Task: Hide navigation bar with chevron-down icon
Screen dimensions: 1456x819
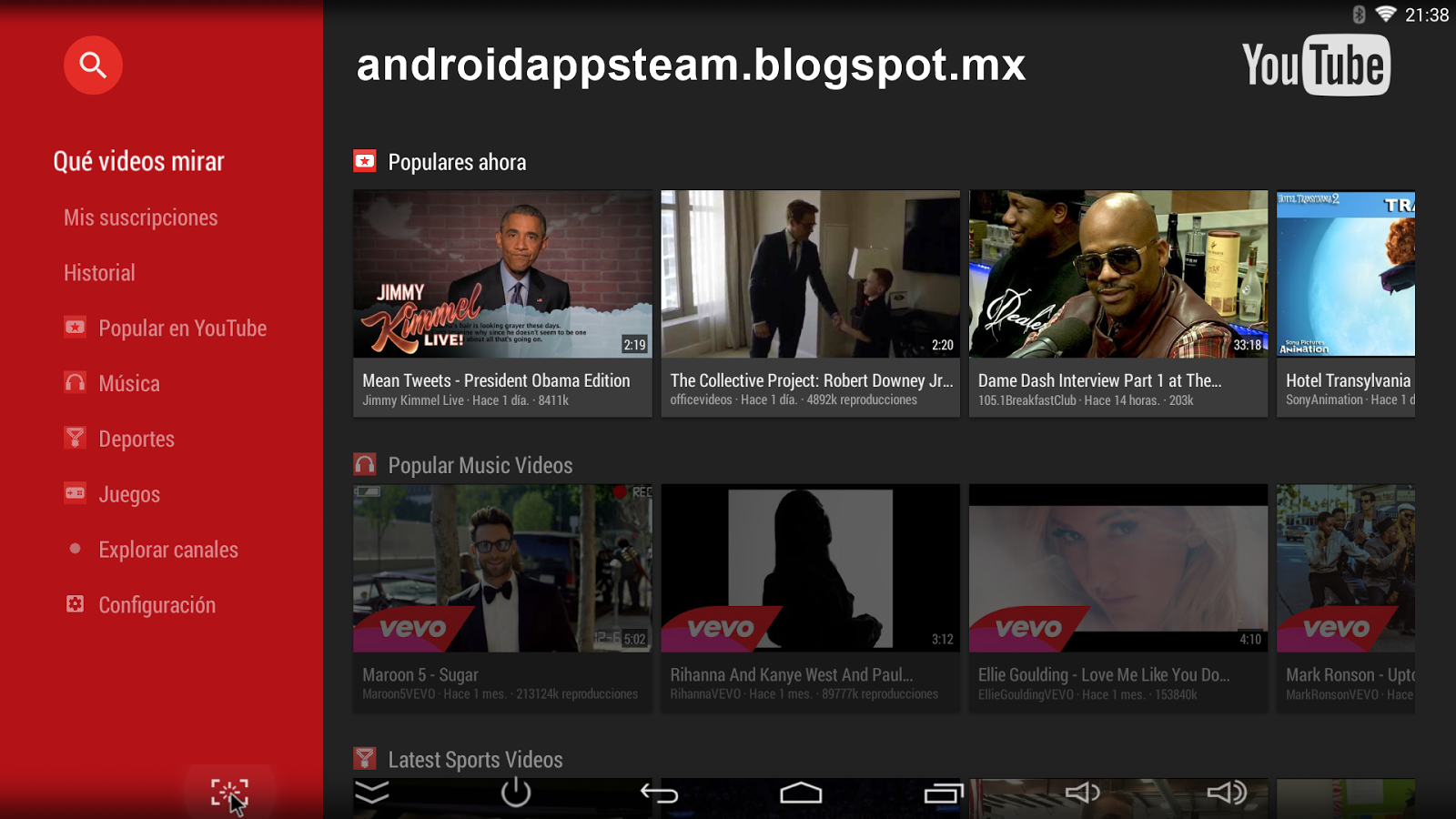Action: [372, 793]
